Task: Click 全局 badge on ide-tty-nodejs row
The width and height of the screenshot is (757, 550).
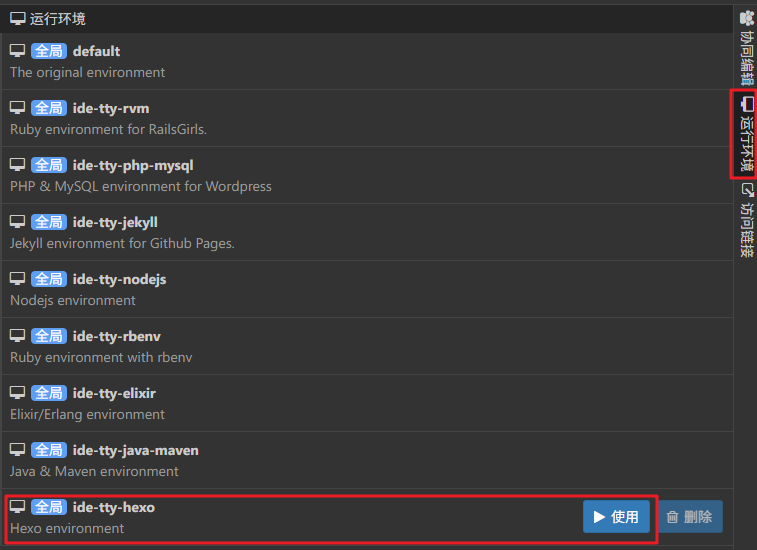Action: (x=49, y=279)
